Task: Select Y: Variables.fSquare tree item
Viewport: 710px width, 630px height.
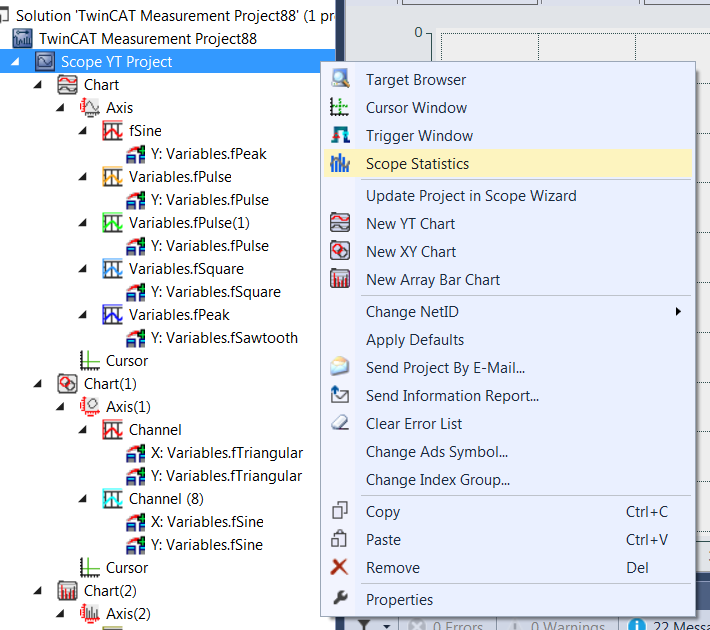Action: 216,292
